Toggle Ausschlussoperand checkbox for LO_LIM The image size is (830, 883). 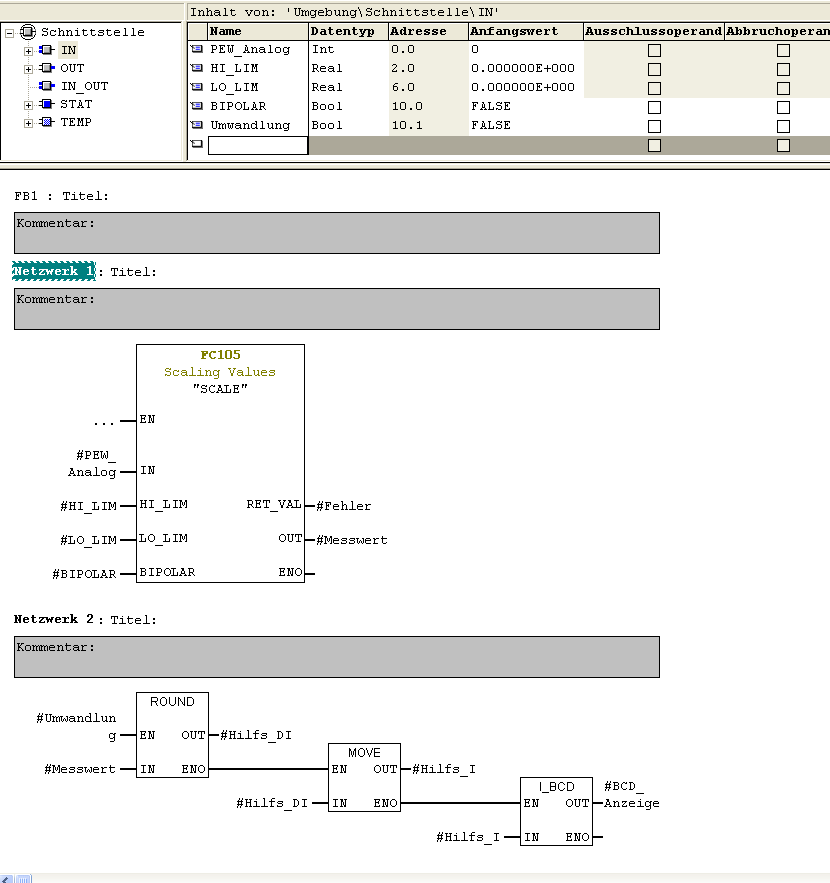click(654, 88)
